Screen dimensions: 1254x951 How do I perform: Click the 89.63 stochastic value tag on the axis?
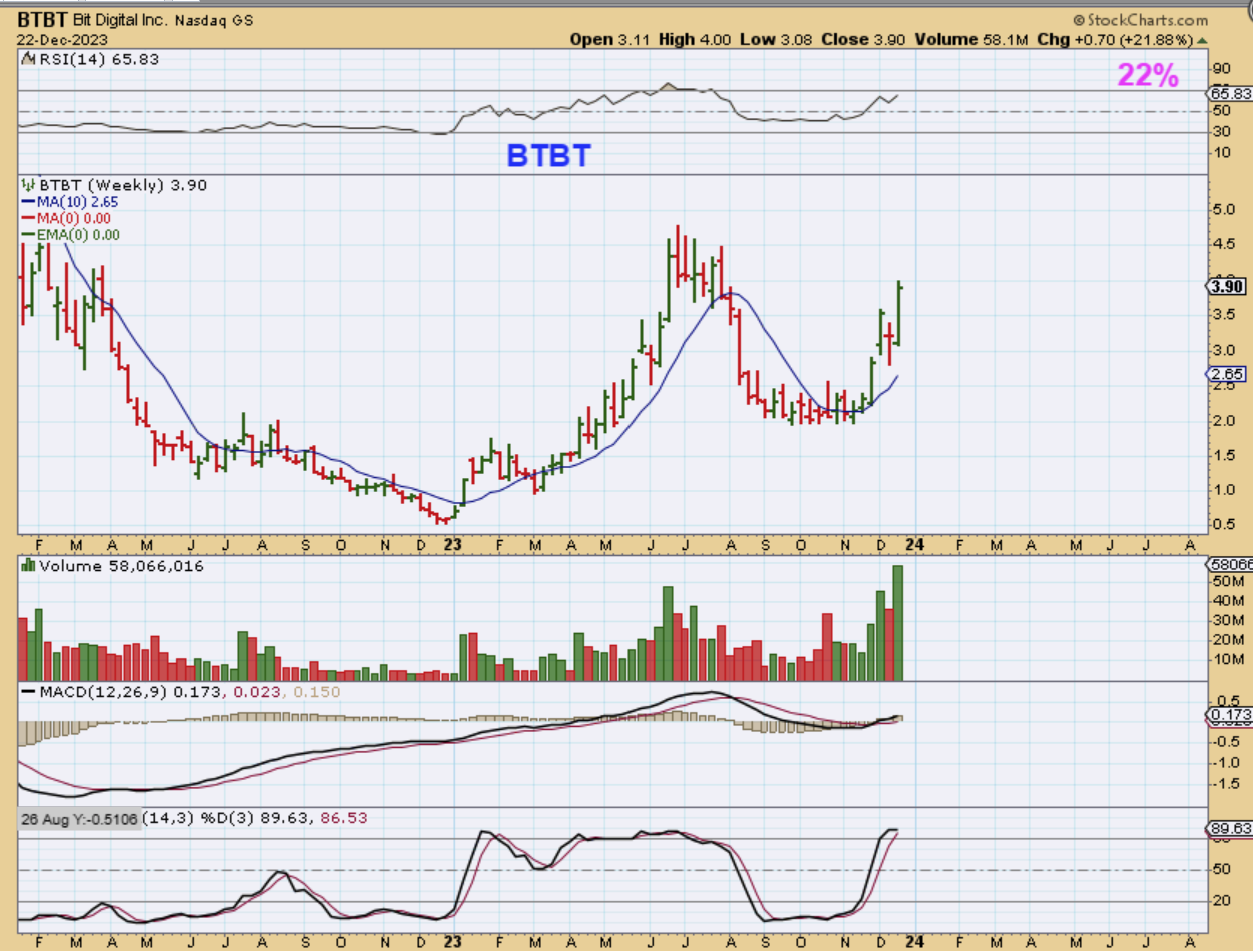click(1230, 829)
